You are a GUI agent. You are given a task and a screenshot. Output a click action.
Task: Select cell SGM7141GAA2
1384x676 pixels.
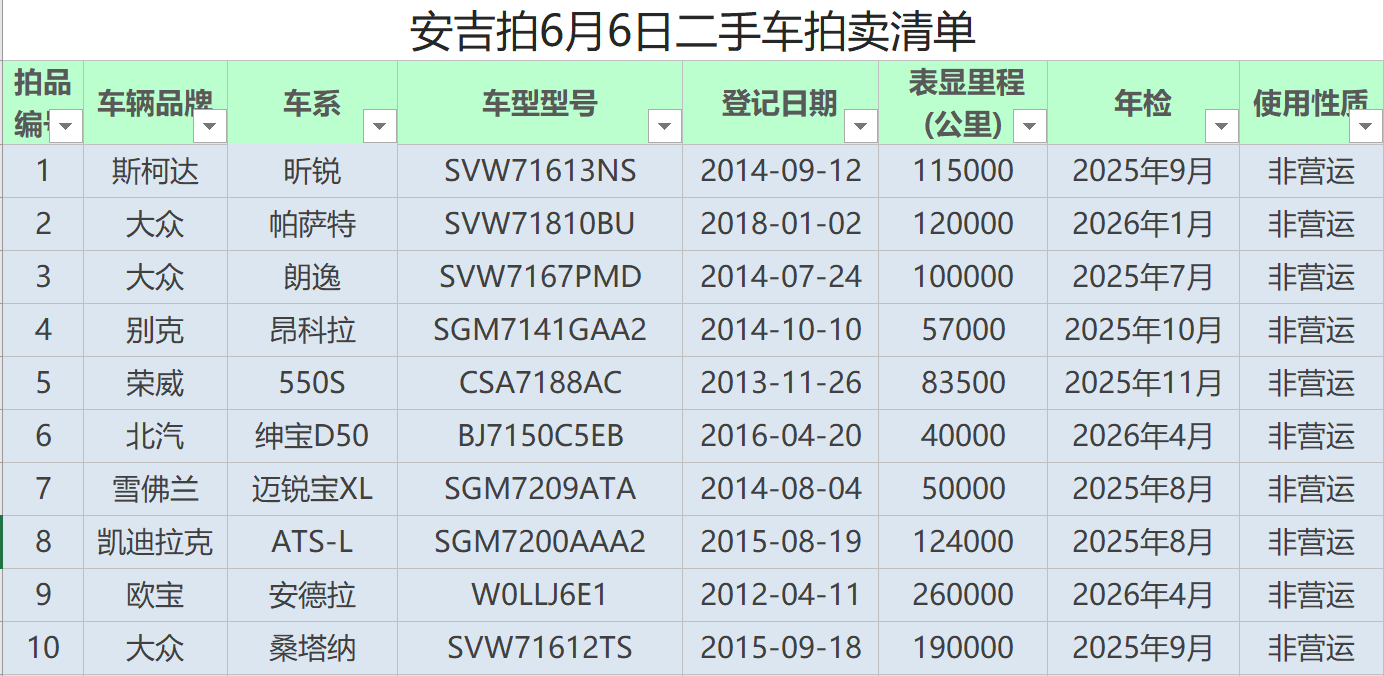click(x=540, y=330)
